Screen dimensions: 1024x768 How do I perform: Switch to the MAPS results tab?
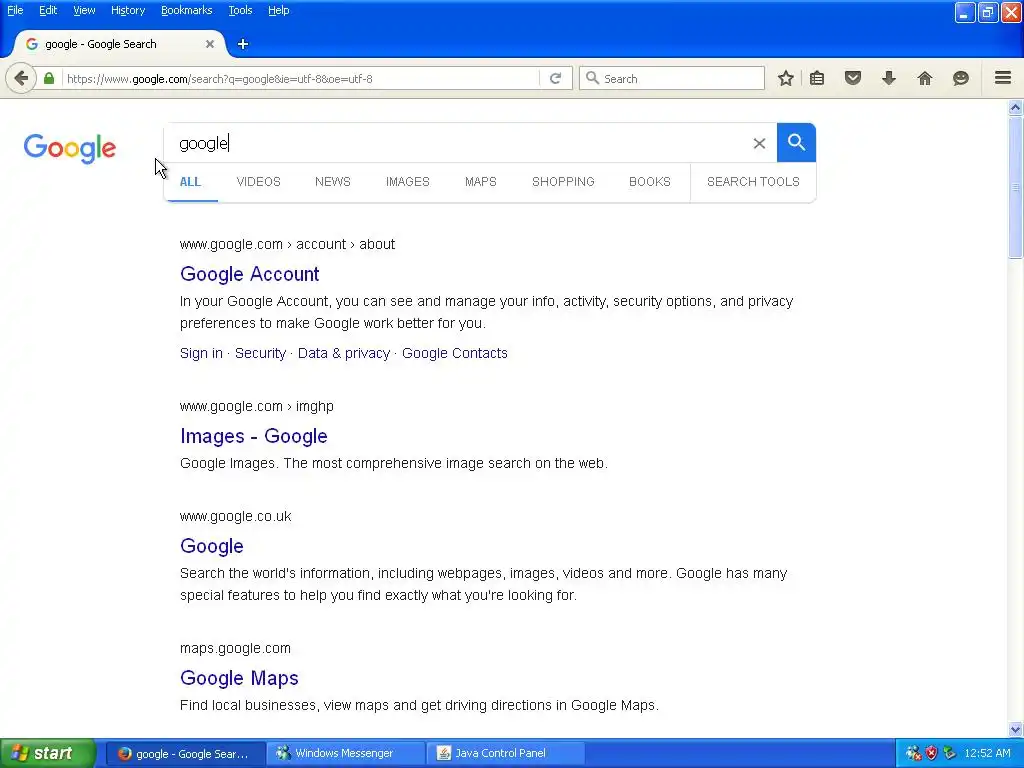481,182
